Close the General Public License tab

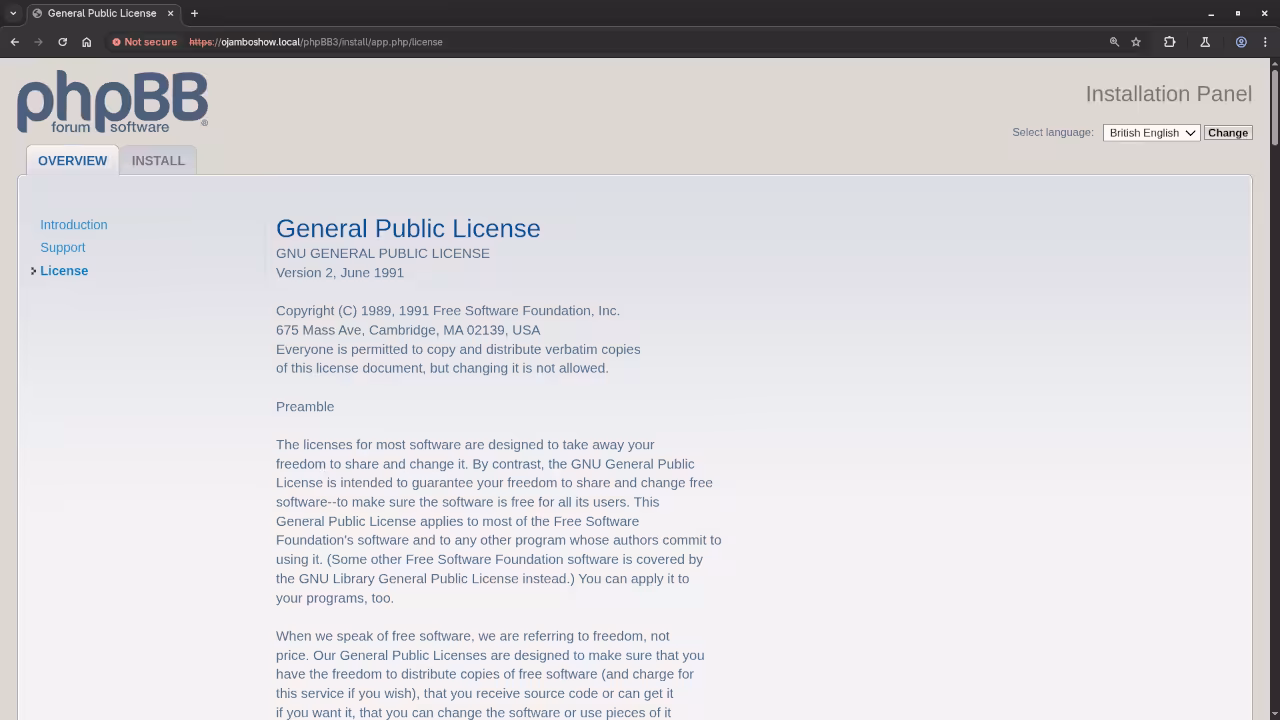tap(170, 13)
